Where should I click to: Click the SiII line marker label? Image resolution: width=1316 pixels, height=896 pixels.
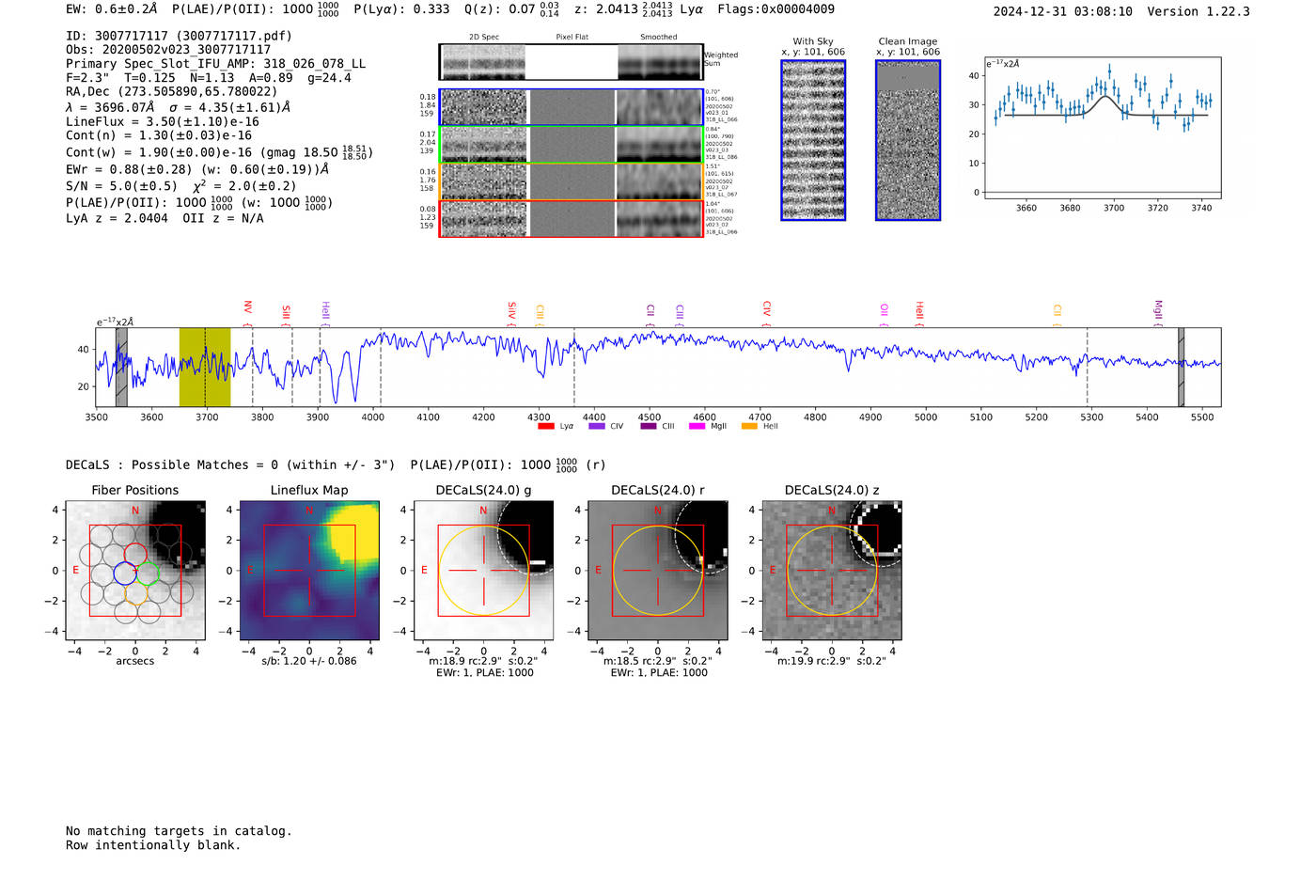click(x=287, y=311)
